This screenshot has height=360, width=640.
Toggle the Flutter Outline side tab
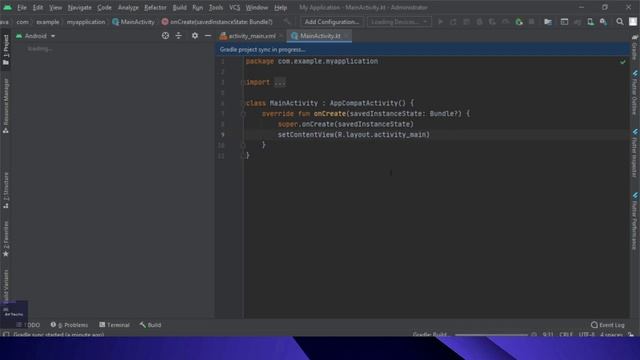click(x=635, y=93)
